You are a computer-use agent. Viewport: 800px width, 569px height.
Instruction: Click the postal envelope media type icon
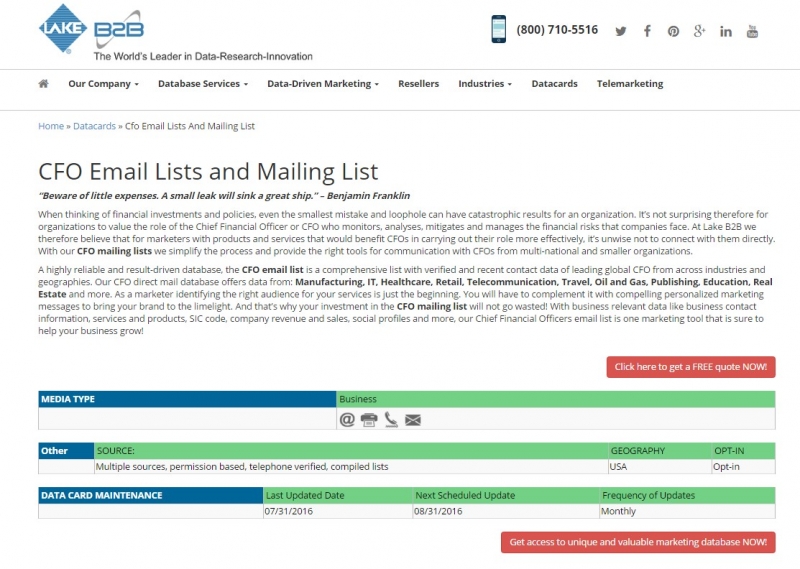(413, 420)
